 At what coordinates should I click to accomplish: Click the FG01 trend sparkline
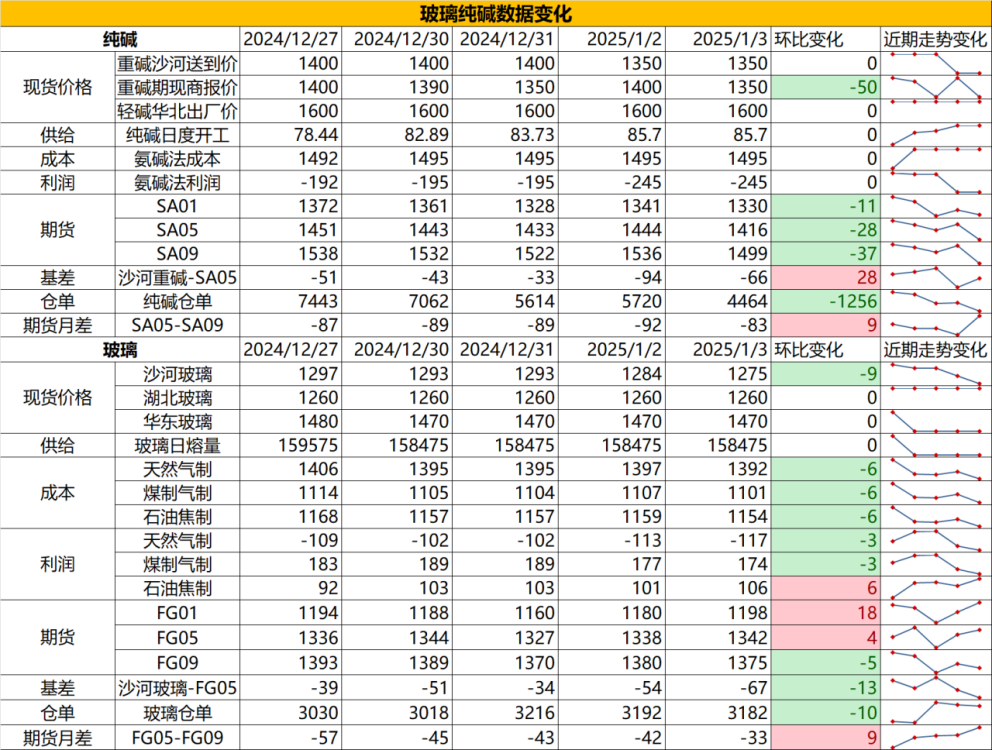tap(936, 613)
